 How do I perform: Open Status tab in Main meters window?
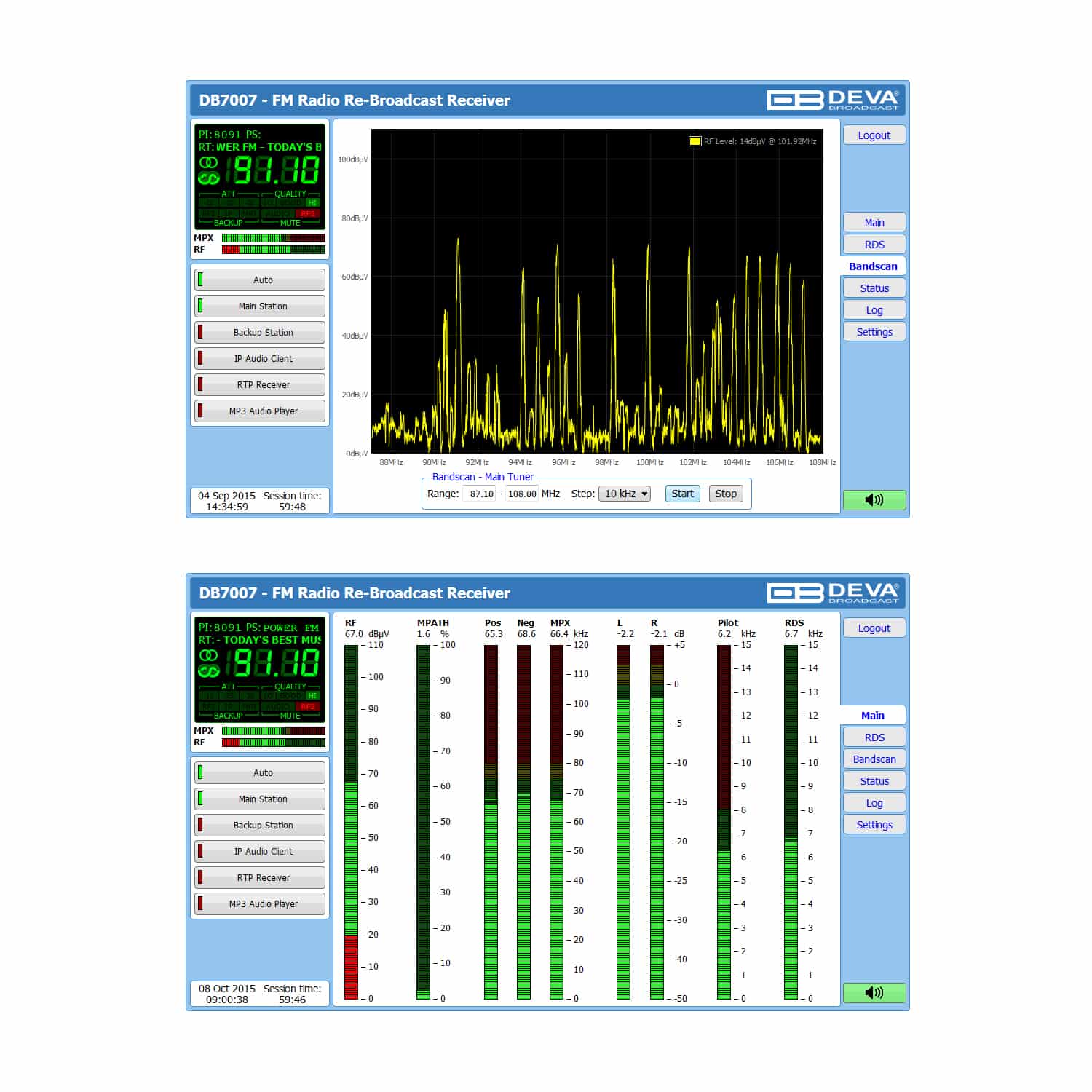874,780
